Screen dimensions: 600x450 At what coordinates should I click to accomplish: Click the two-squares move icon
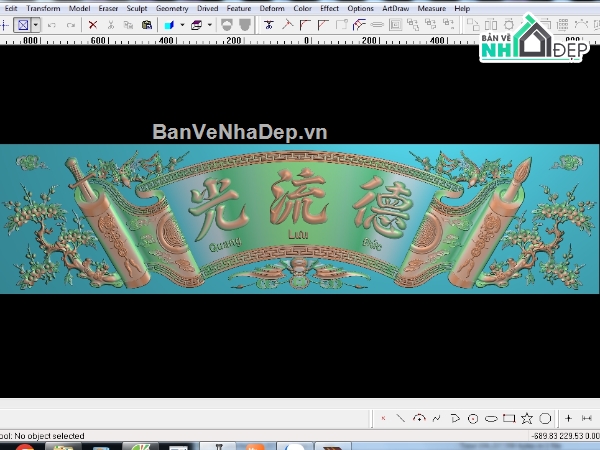[x=473, y=25]
